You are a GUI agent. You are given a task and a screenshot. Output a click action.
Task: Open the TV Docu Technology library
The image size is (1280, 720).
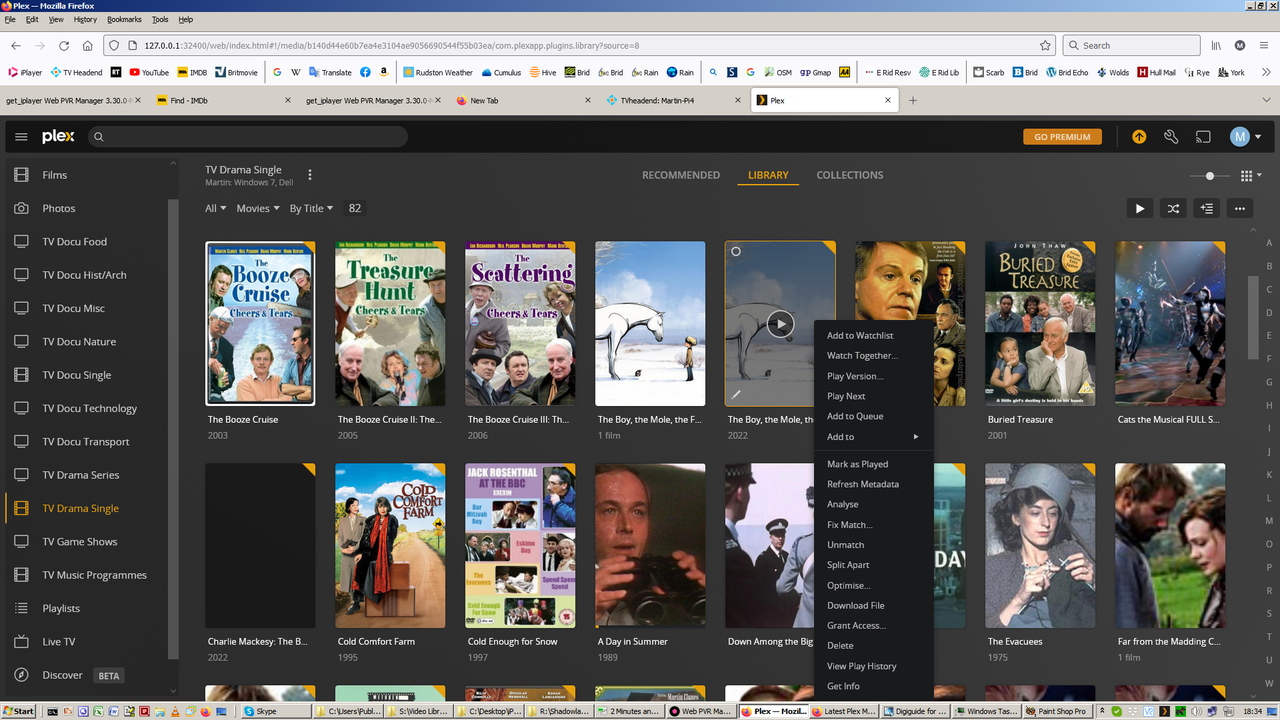[x=90, y=408]
